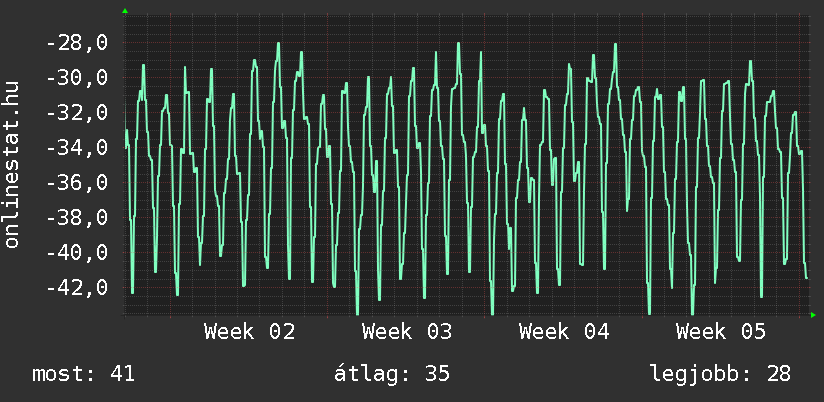Viewport: 824px width, 402px height.
Task: Click the green arrow atop the y-axis
Action: point(124,10)
